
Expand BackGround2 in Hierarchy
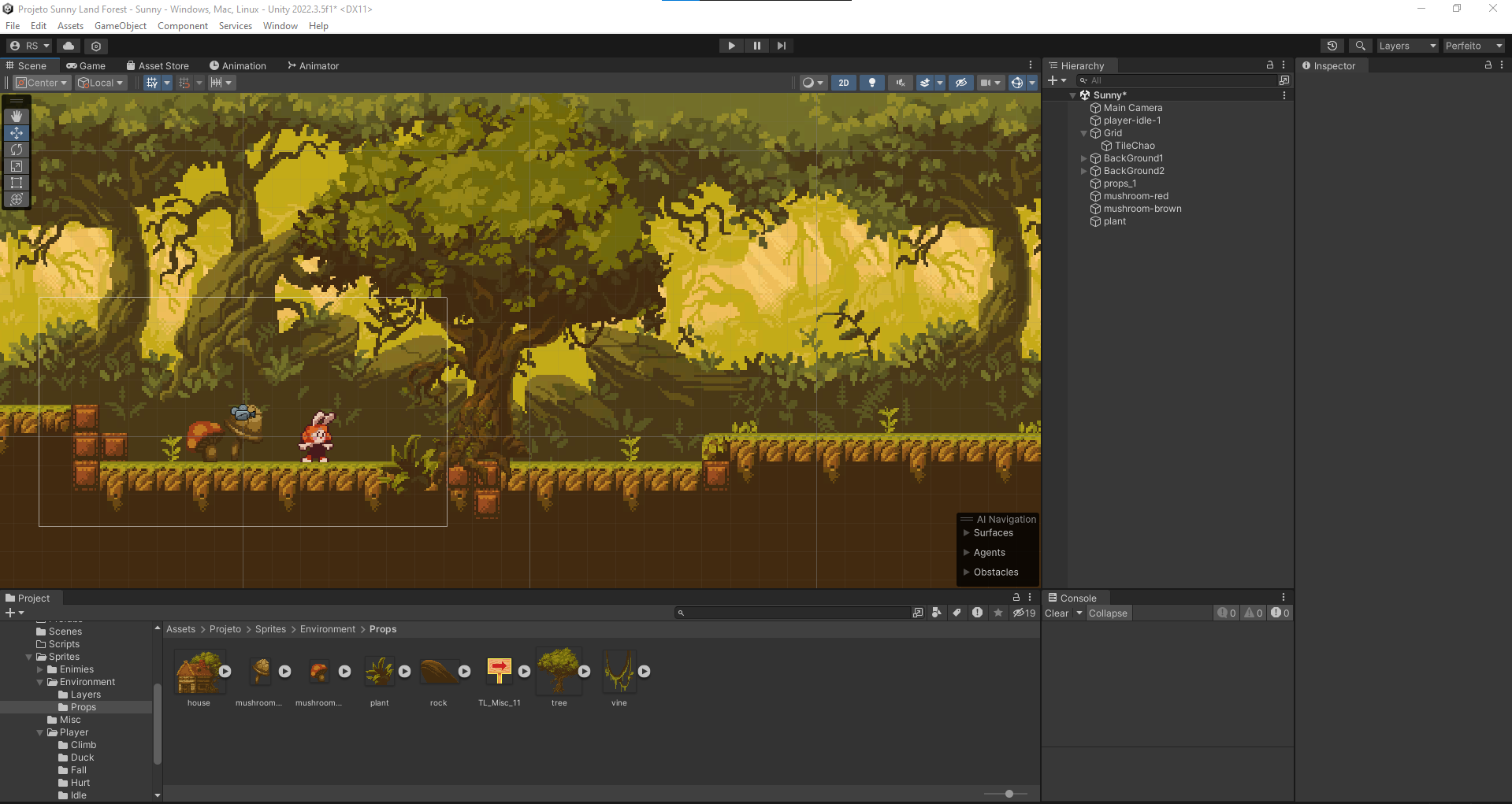pyautogui.click(x=1084, y=171)
